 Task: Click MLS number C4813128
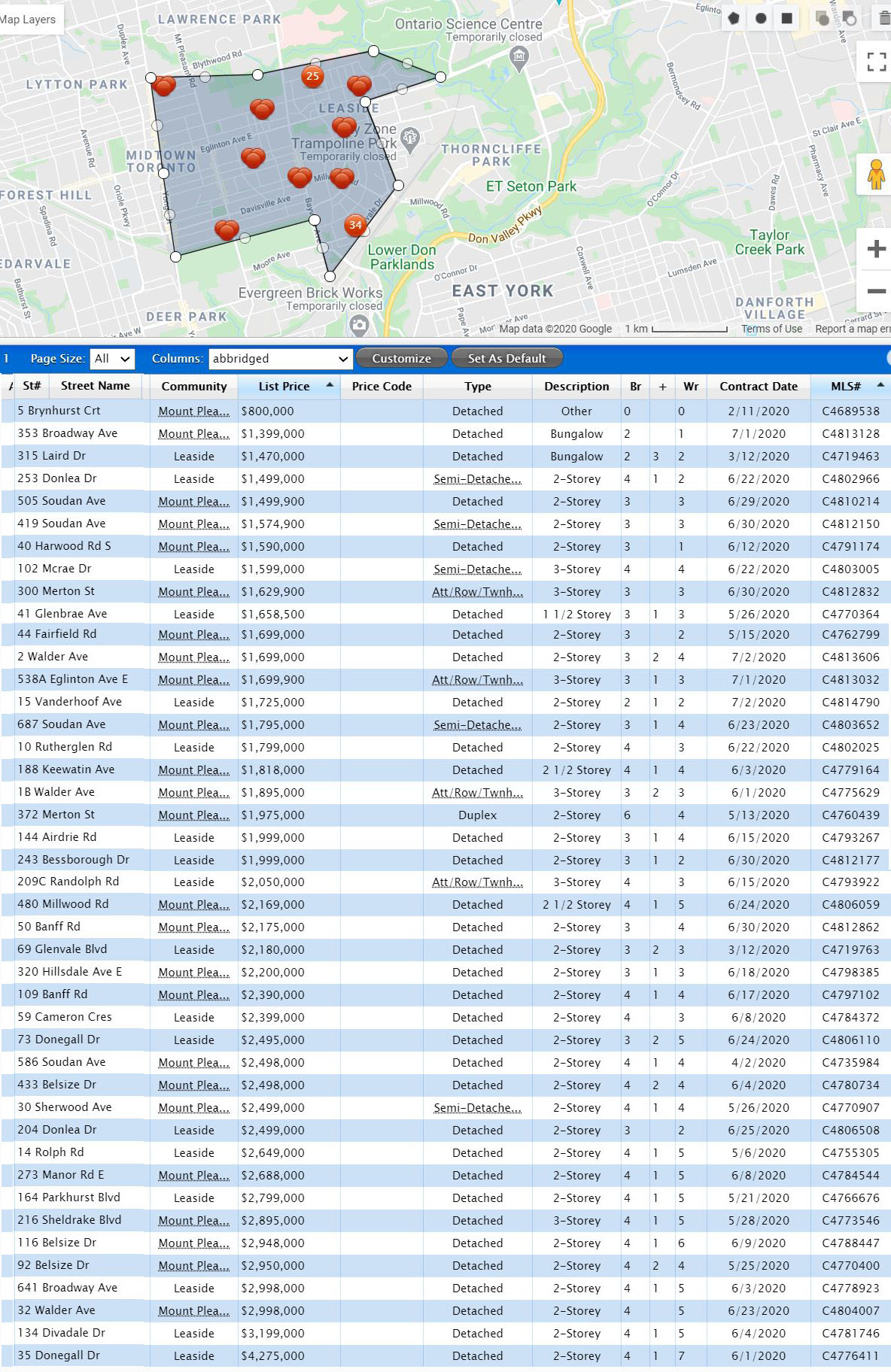point(850,434)
